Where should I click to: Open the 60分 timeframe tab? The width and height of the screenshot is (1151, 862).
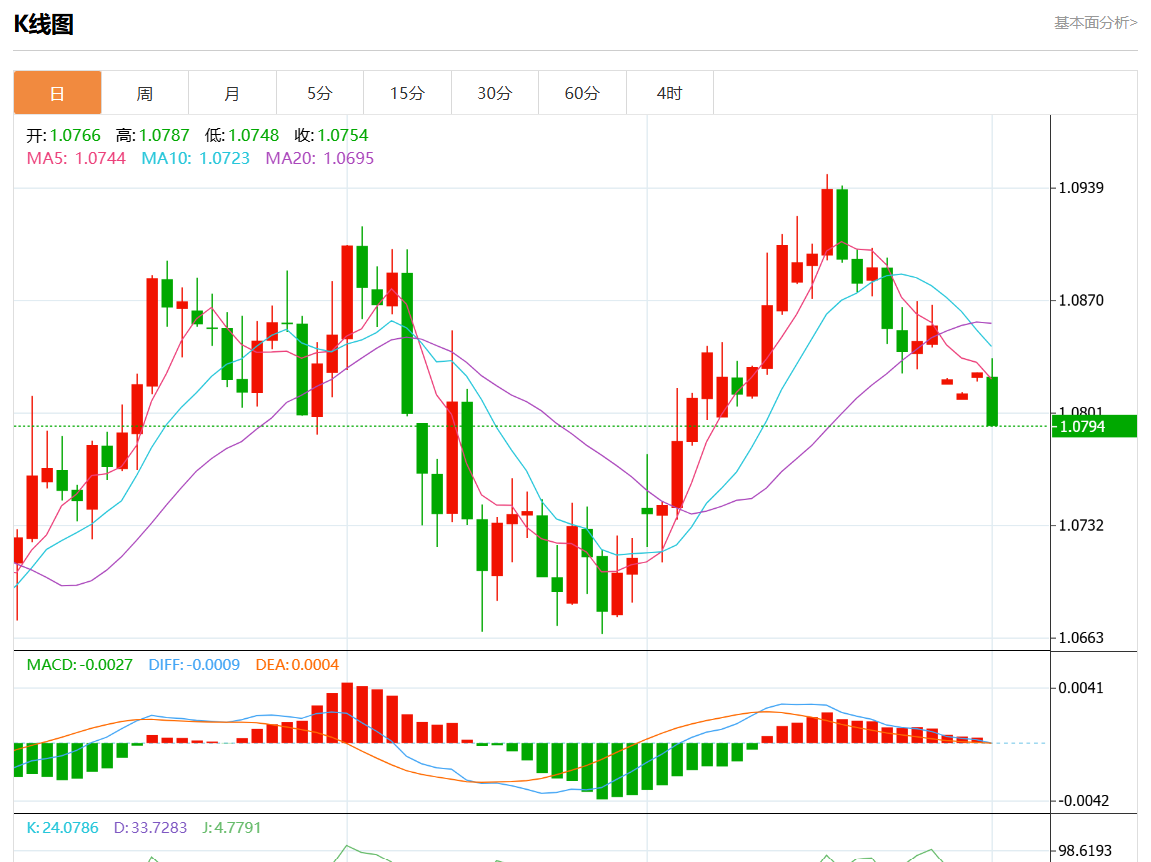582,93
